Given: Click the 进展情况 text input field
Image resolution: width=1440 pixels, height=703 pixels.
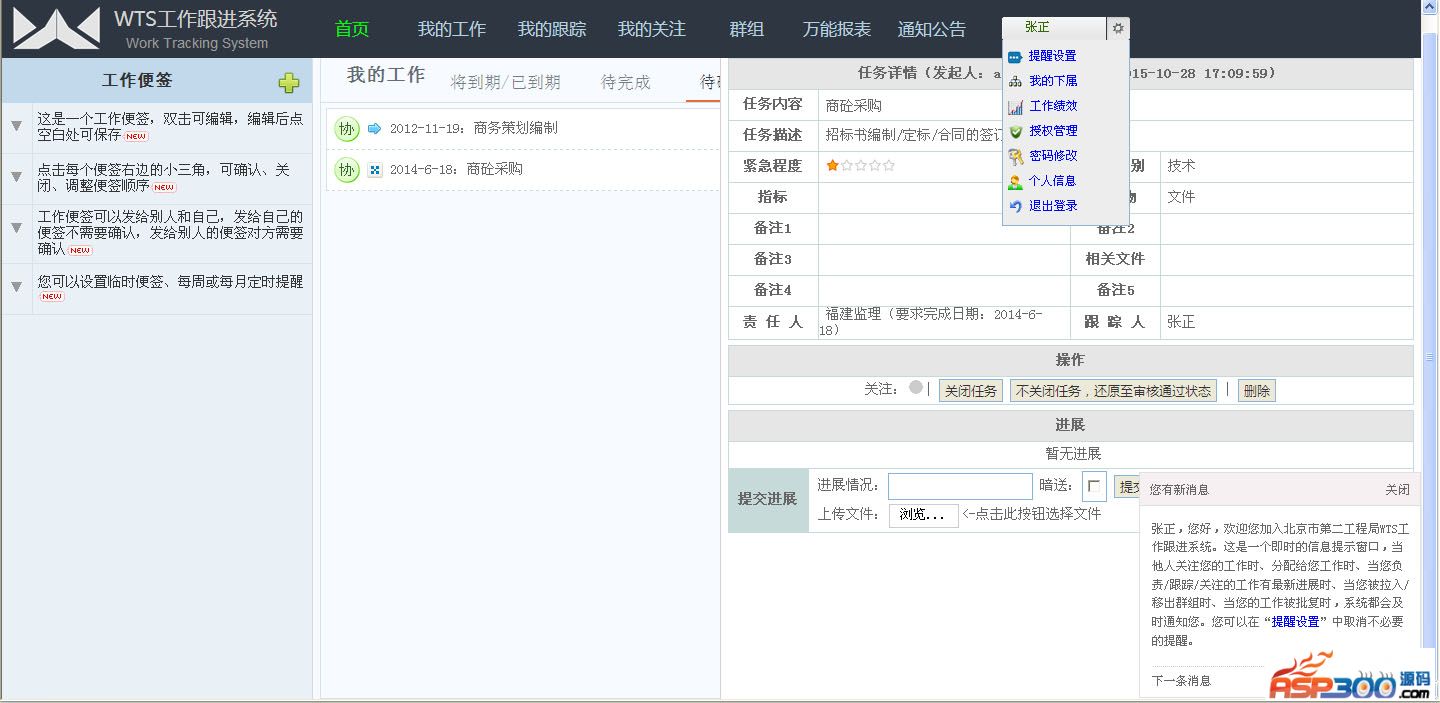Looking at the screenshot, I should click(959, 486).
